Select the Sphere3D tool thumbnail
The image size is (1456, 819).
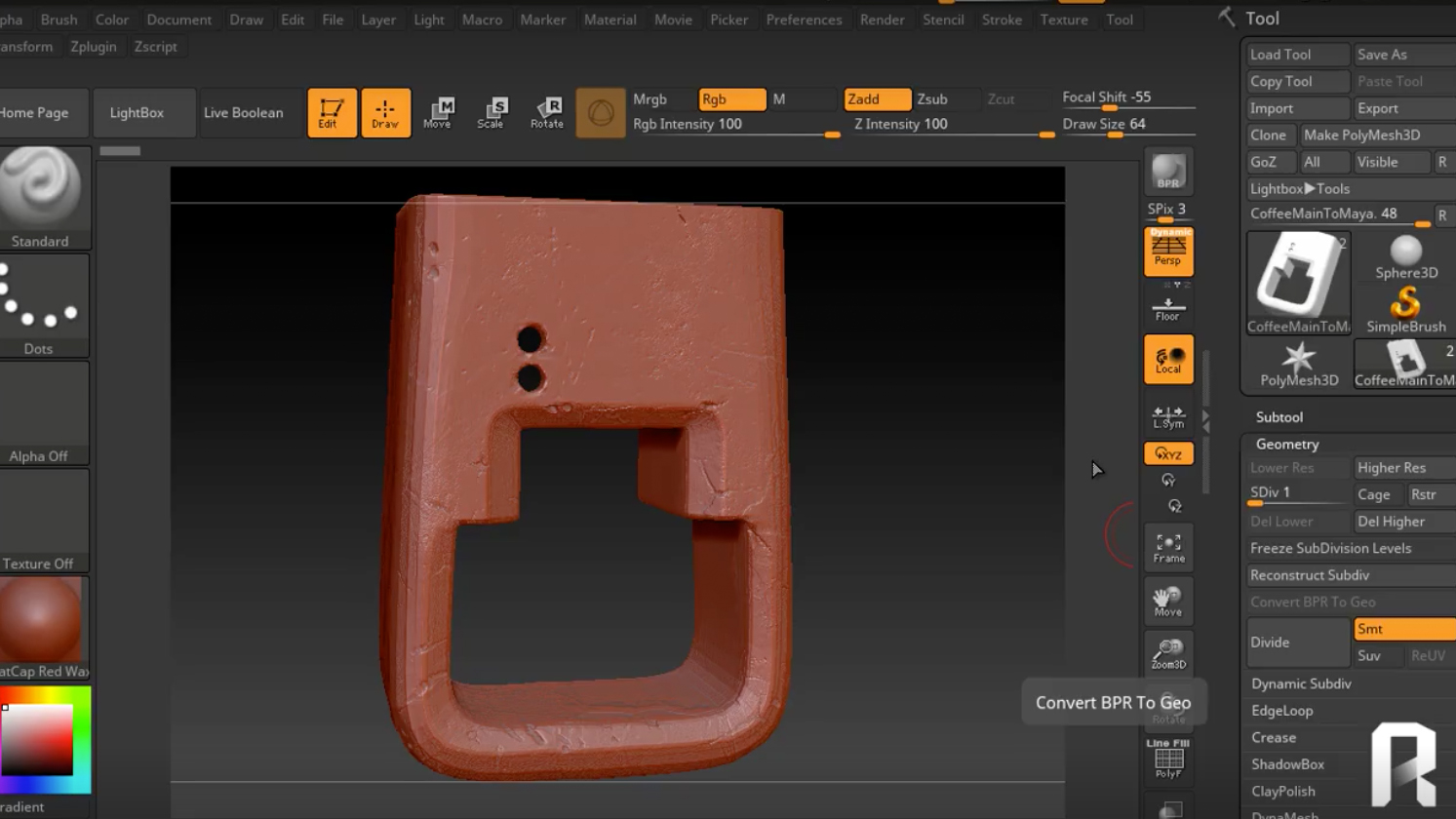(1405, 257)
